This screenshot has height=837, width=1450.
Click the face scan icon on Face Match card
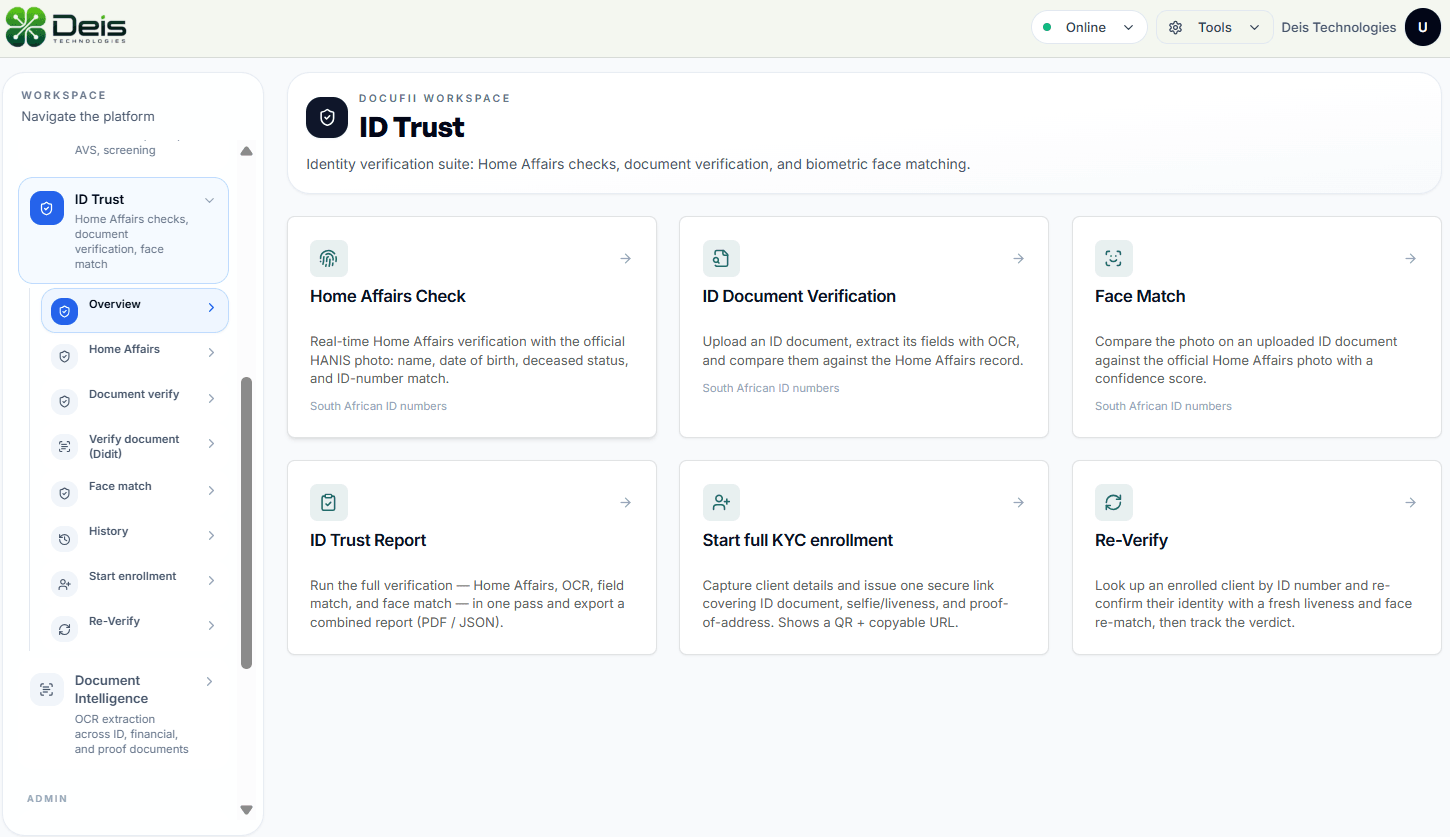(1113, 258)
